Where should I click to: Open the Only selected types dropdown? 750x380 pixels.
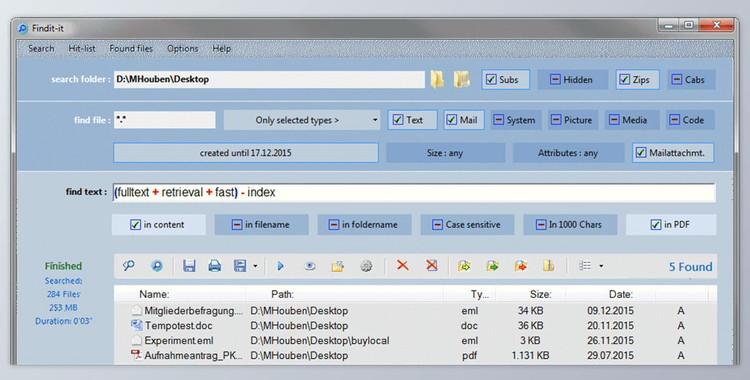point(302,120)
